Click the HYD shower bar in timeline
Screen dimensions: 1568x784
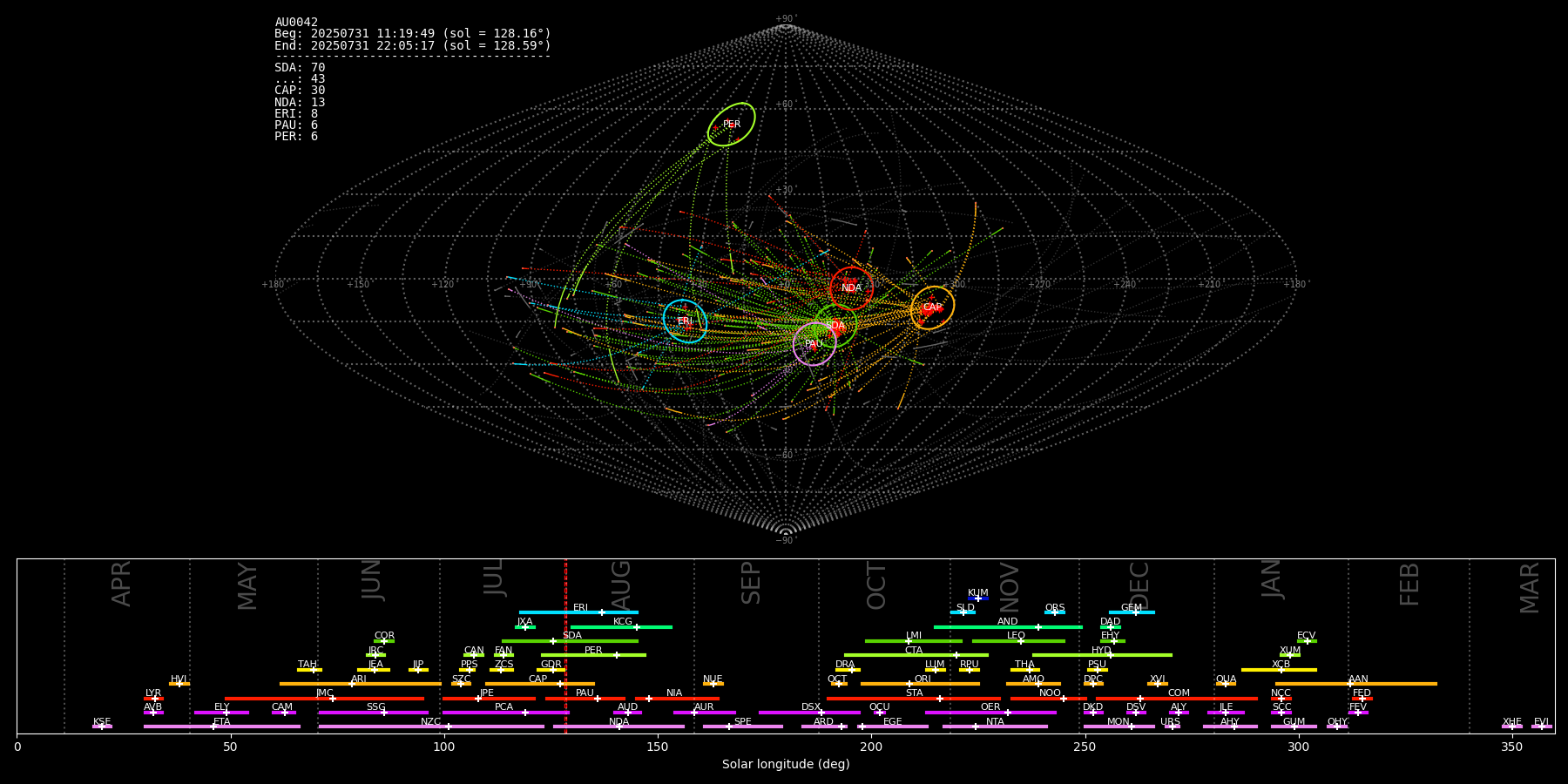click(x=1102, y=655)
